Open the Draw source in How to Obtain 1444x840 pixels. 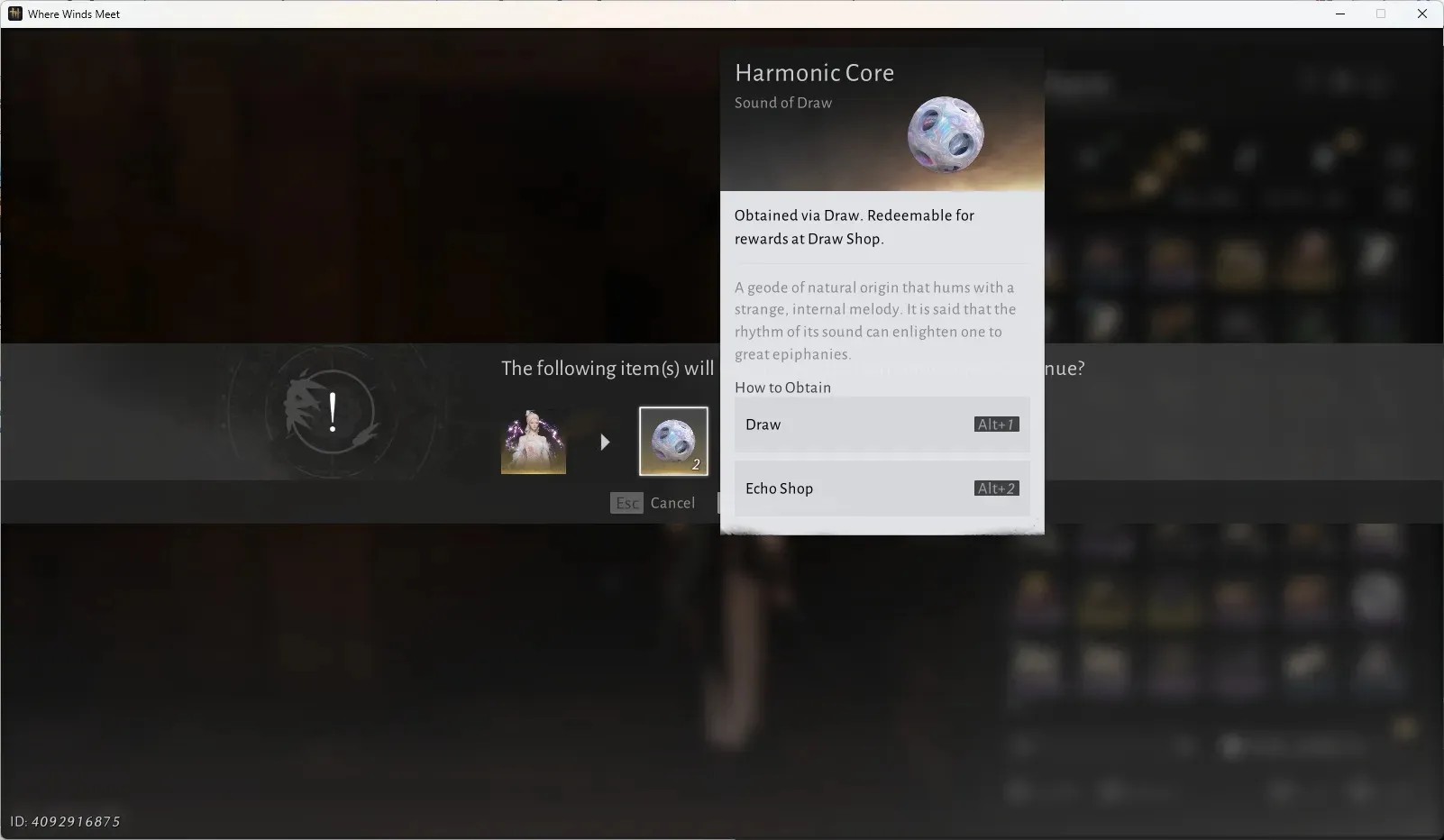click(x=882, y=425)
